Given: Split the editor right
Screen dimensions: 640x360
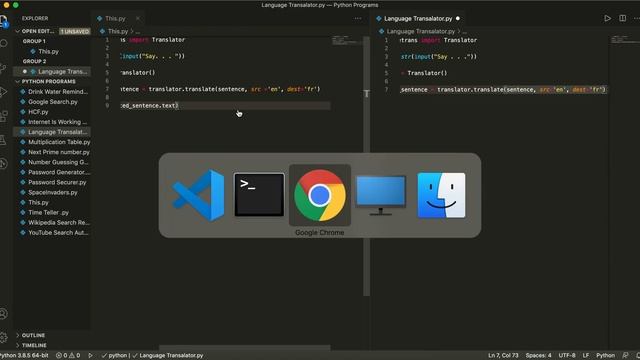Looking at the screenshot, I should pos(622,18).
